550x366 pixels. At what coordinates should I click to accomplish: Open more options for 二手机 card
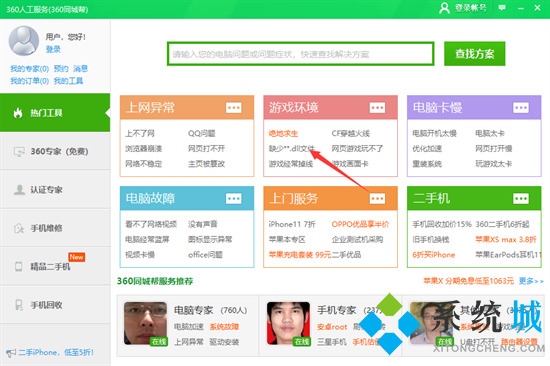521,199
